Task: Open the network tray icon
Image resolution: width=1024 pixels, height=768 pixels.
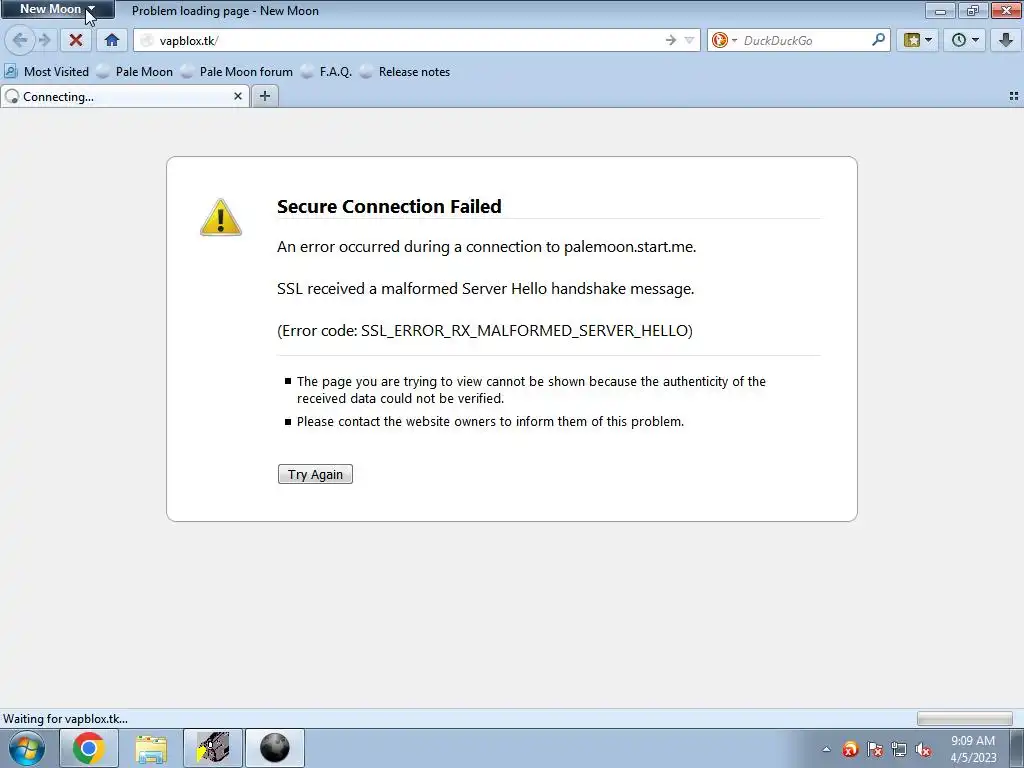Action: coord(899,749)
